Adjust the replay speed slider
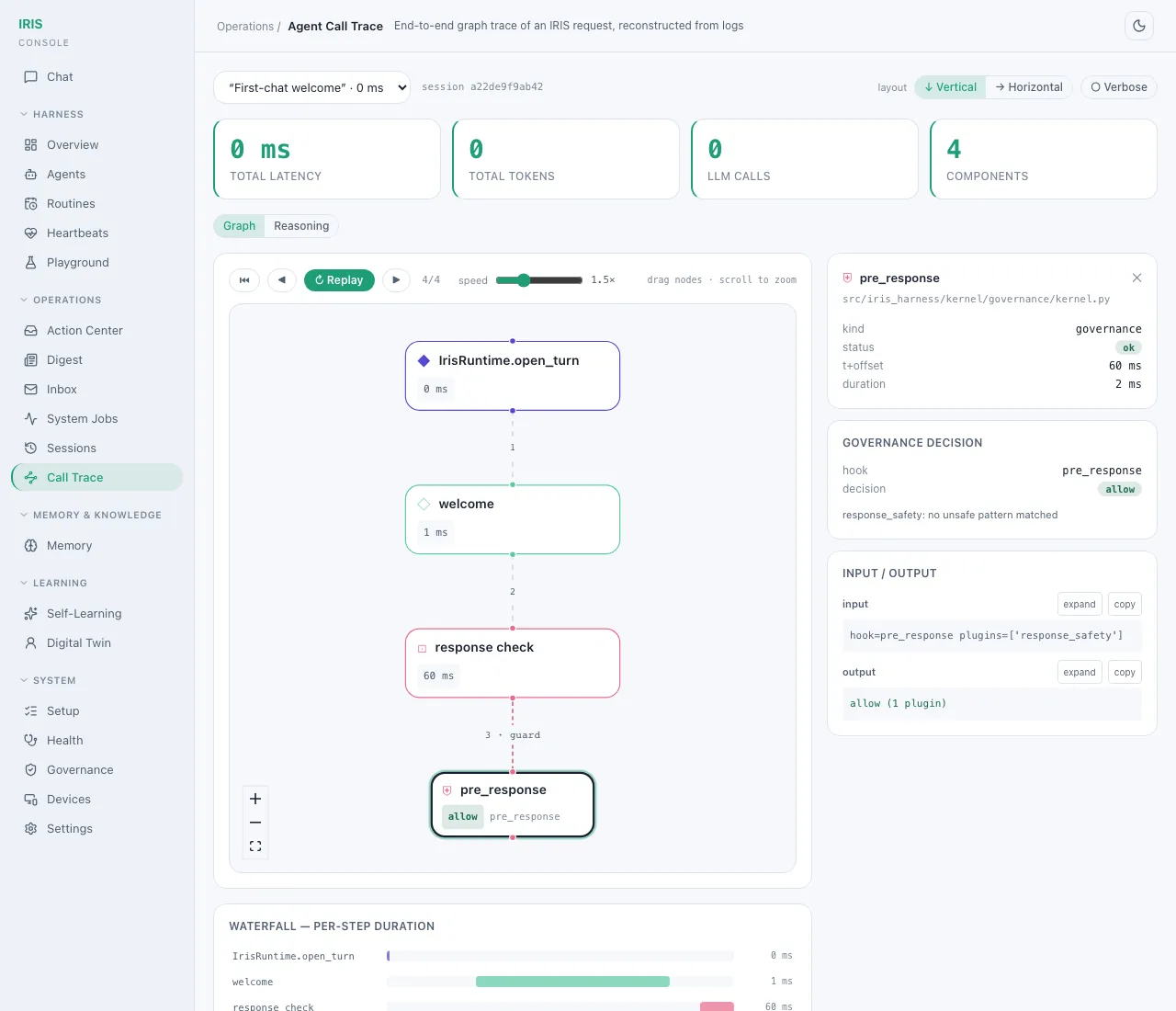1176x1011 pixels. 539,280
